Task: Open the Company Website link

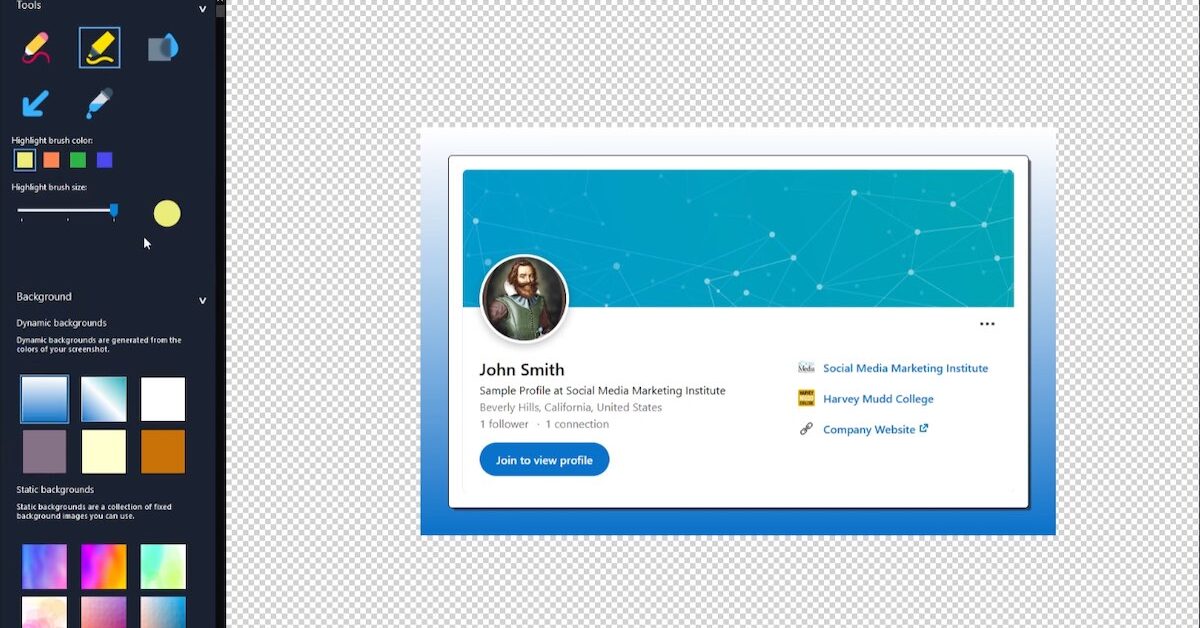Action: click(869, 430)
